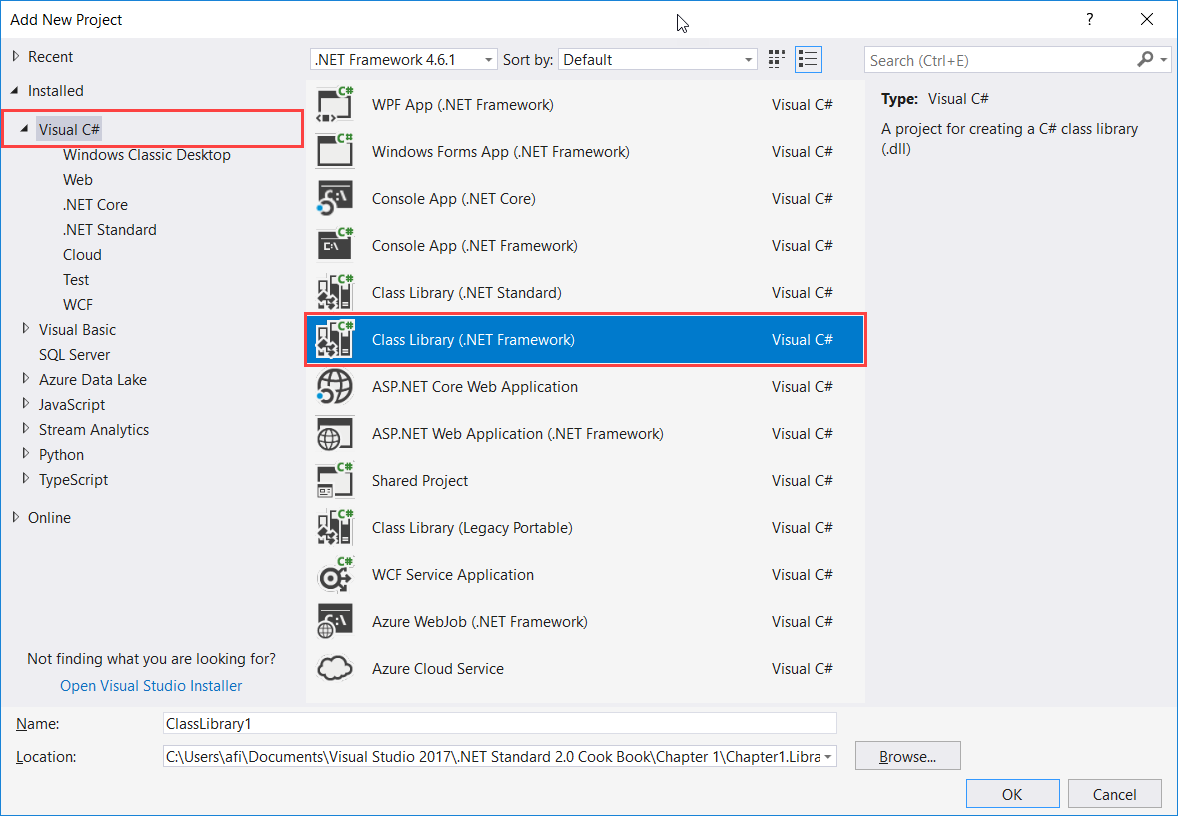Open the search options dropdown arrow
The image size is (1178, 816).
pyautogui.click(x=1164, y=59)
